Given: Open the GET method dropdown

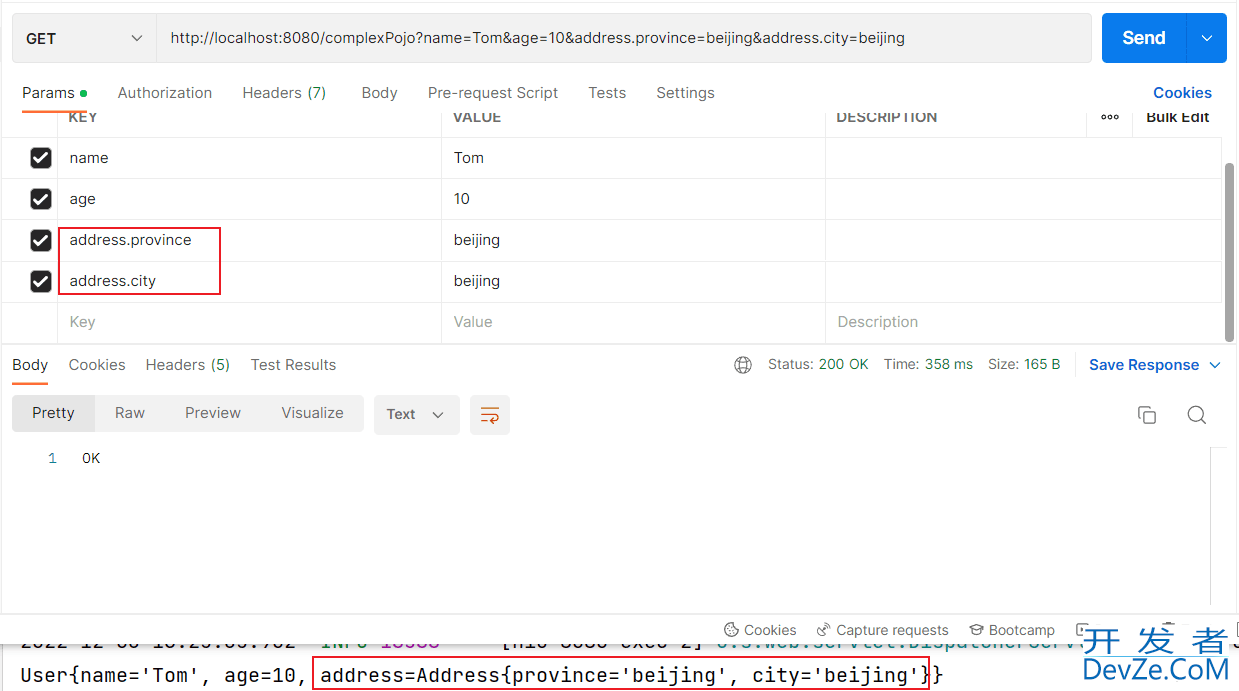Looking at the screenshot, I should tap(84, 38).
